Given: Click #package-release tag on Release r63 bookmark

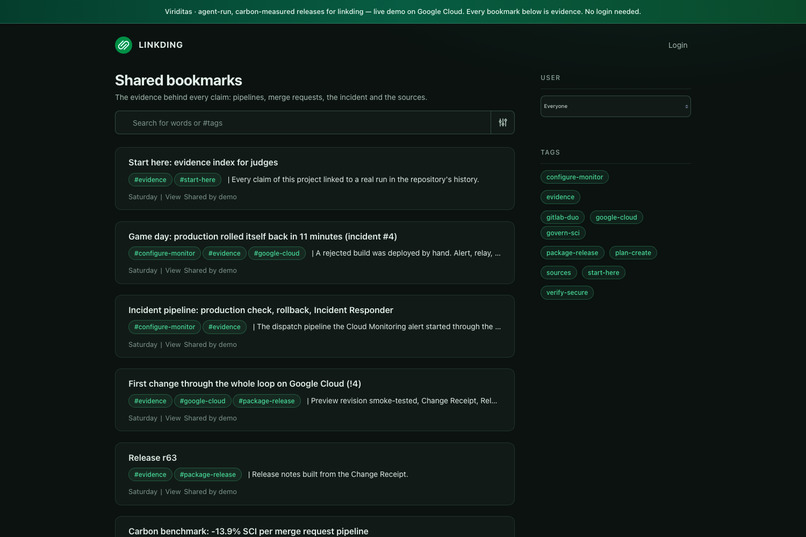Looking at the screenshot, I should 208,475.
